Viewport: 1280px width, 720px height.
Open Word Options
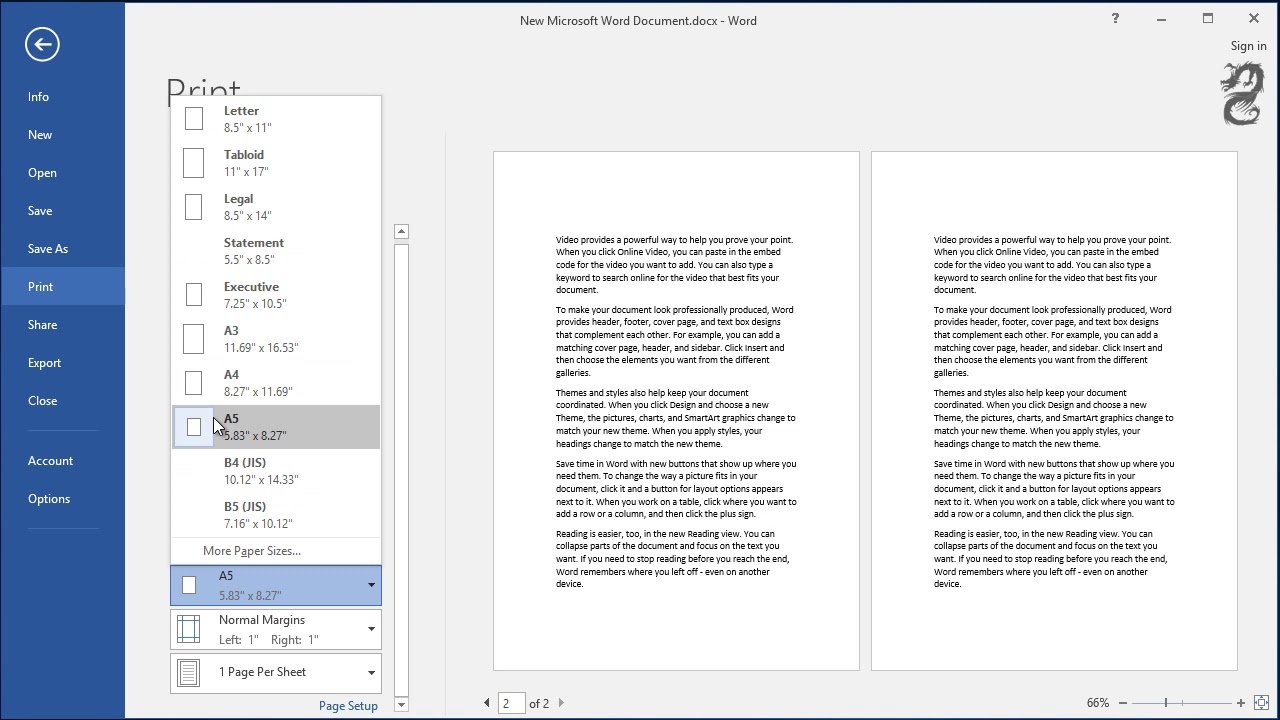coord(62,499)
